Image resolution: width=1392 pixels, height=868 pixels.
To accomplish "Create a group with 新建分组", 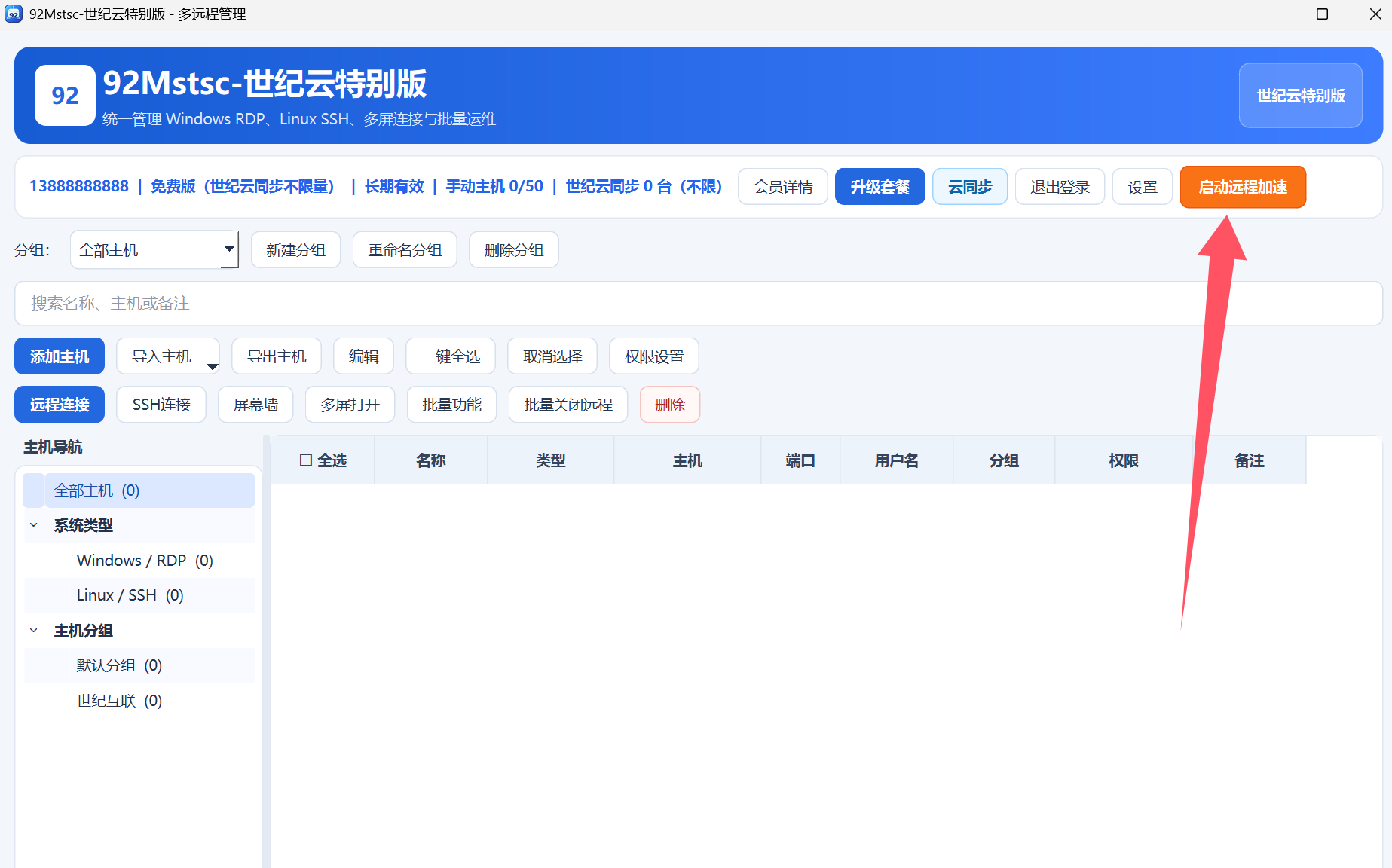I will [x=295, y=250].
